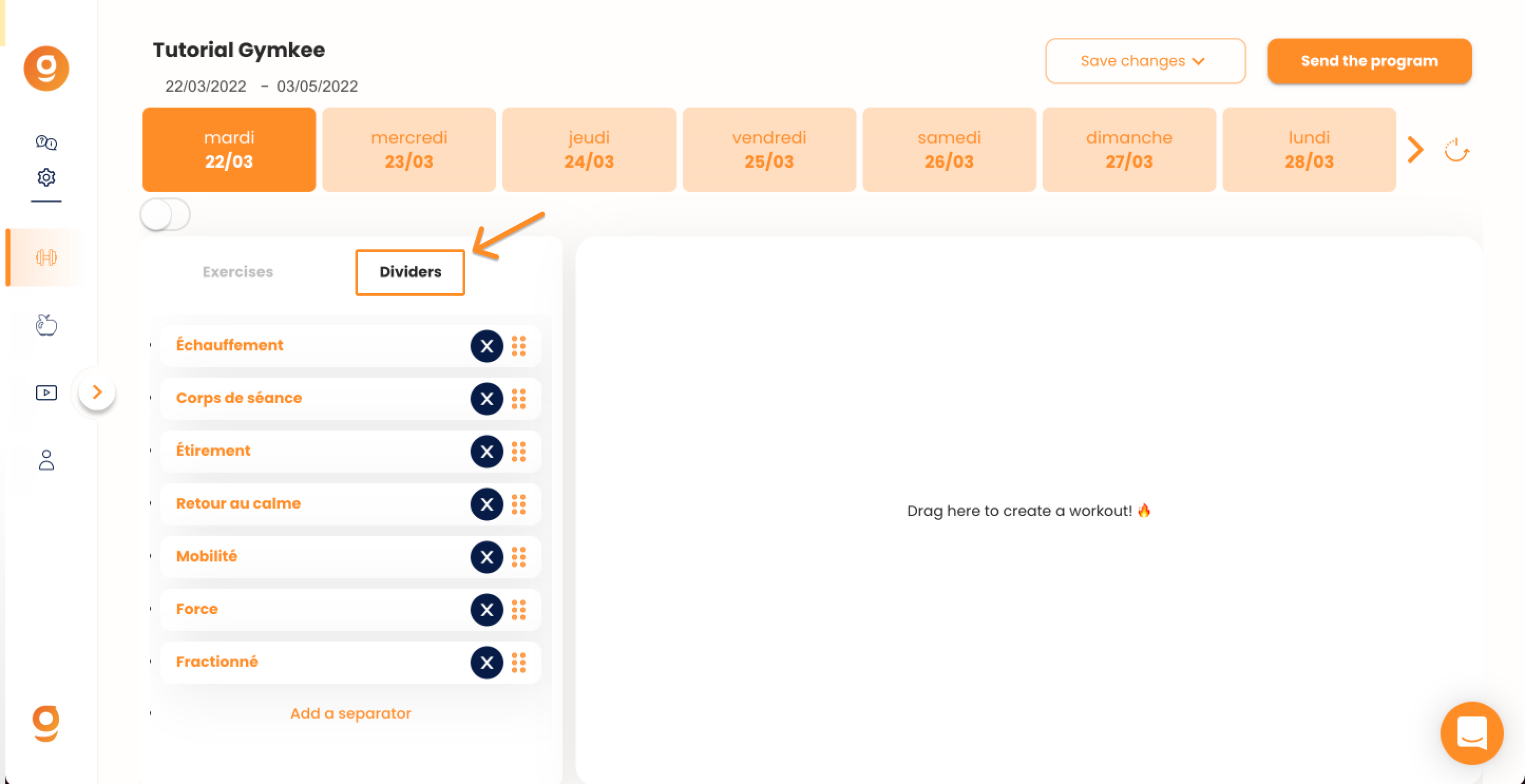This screenshot has height=784, width=1525.
Task: Go to next week with the chevron
Action: pos(1415,150)
